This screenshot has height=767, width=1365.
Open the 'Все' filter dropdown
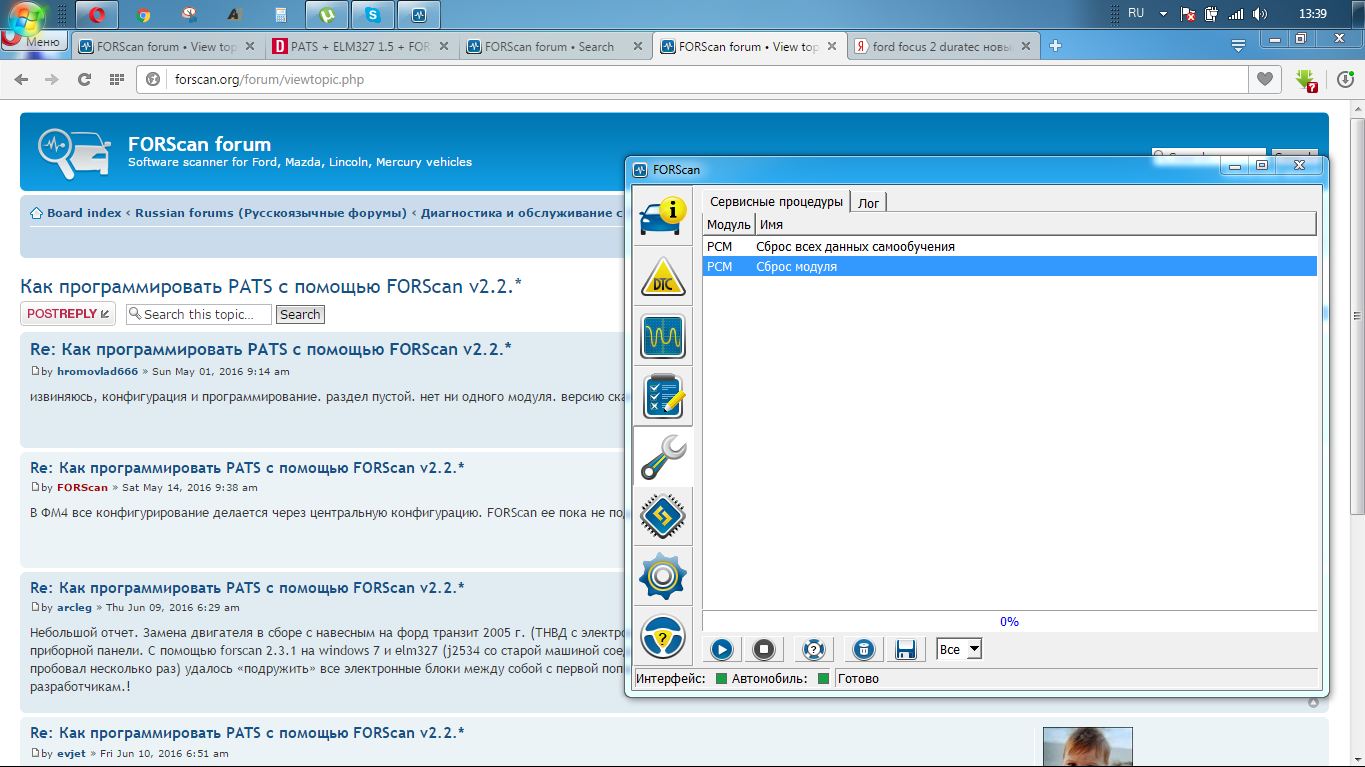click(x=960, y=650)
